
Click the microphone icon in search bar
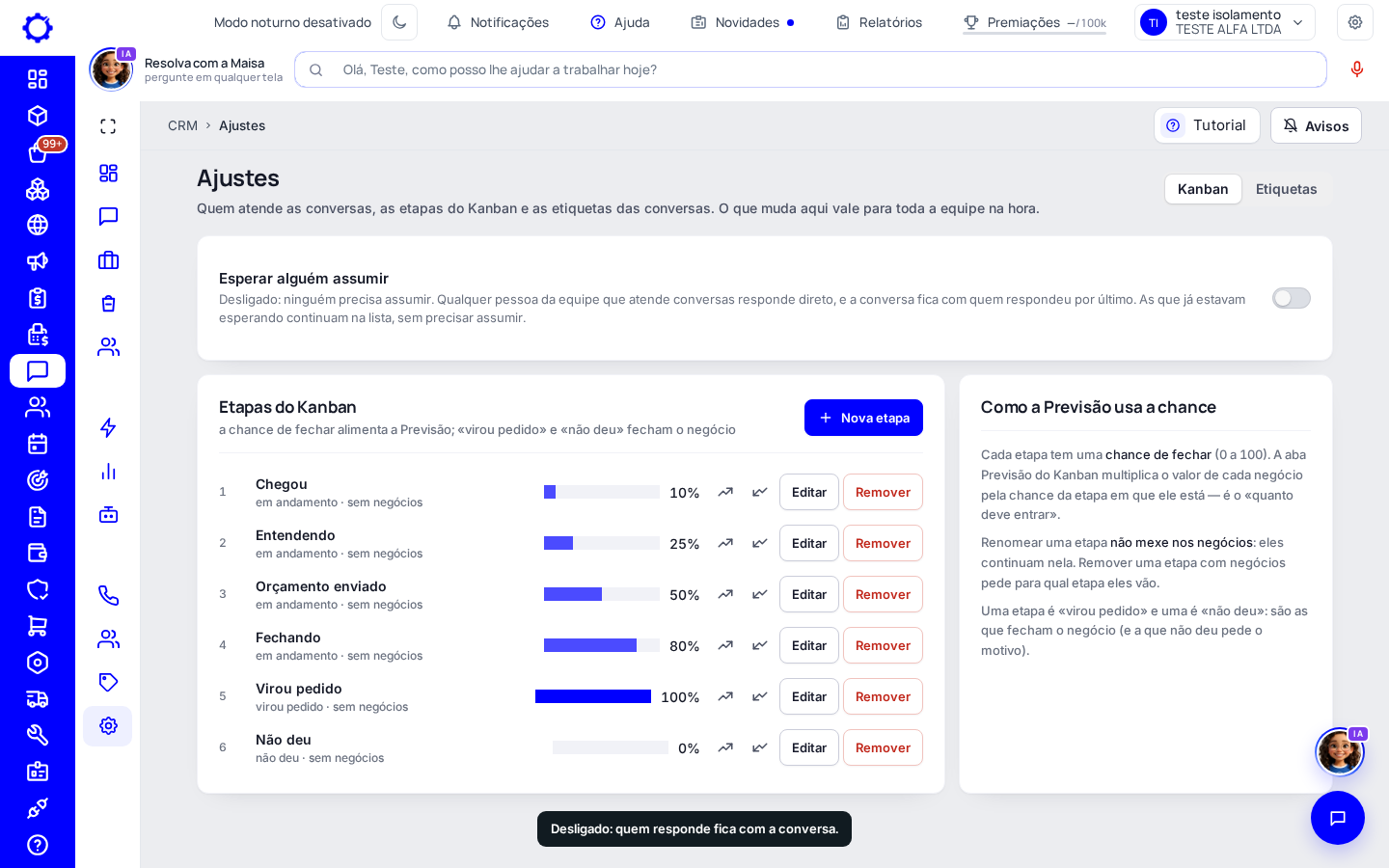[1357, 69]
